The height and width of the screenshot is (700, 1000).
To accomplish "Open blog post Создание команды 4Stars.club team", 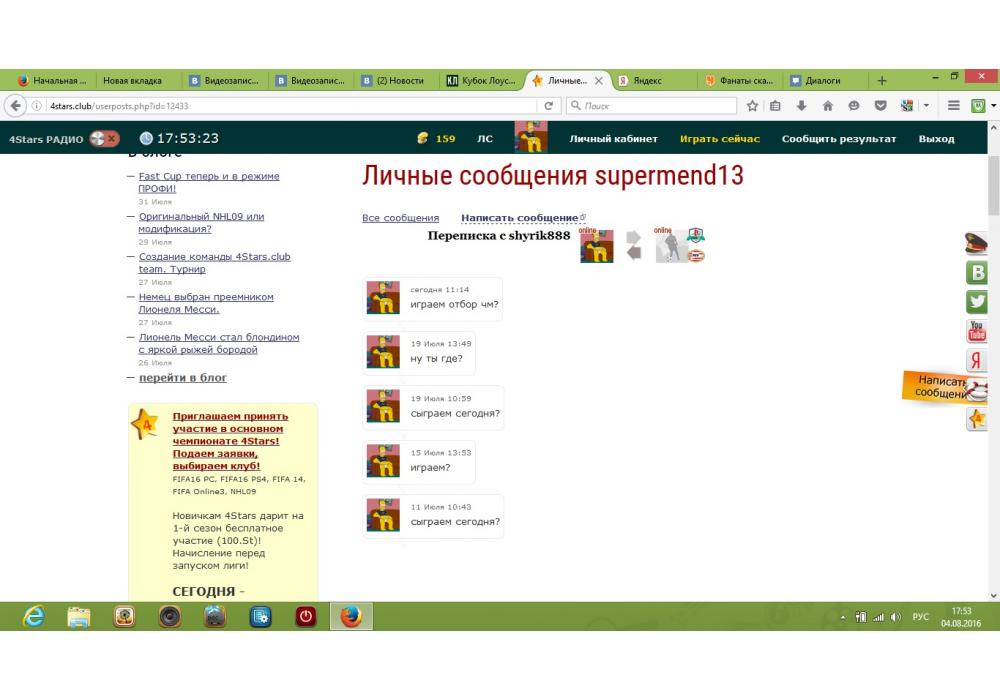I will pyautogui.click(x=214, y=263).
